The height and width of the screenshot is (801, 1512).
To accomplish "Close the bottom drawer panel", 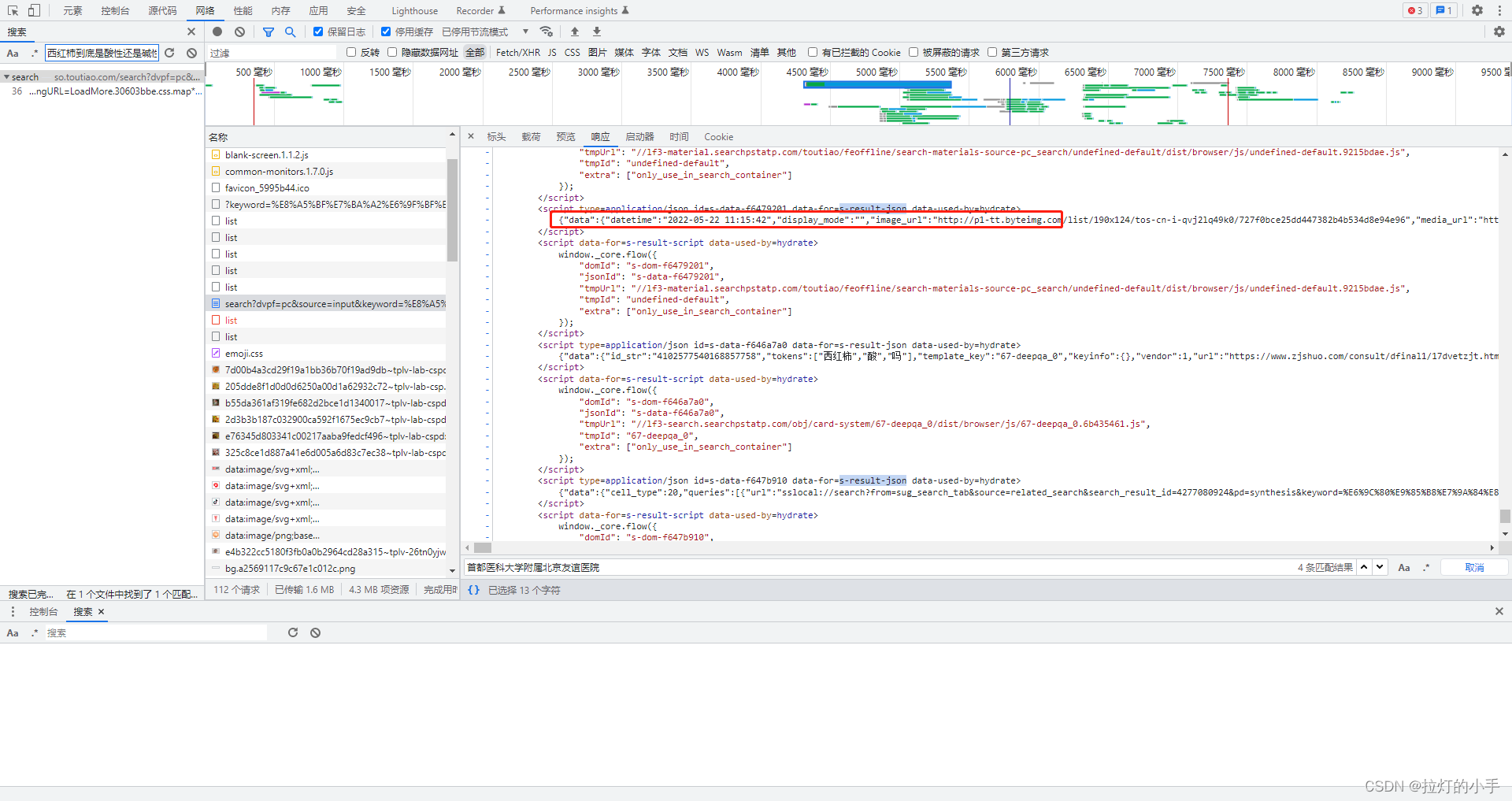I will tap(1499, 611).
